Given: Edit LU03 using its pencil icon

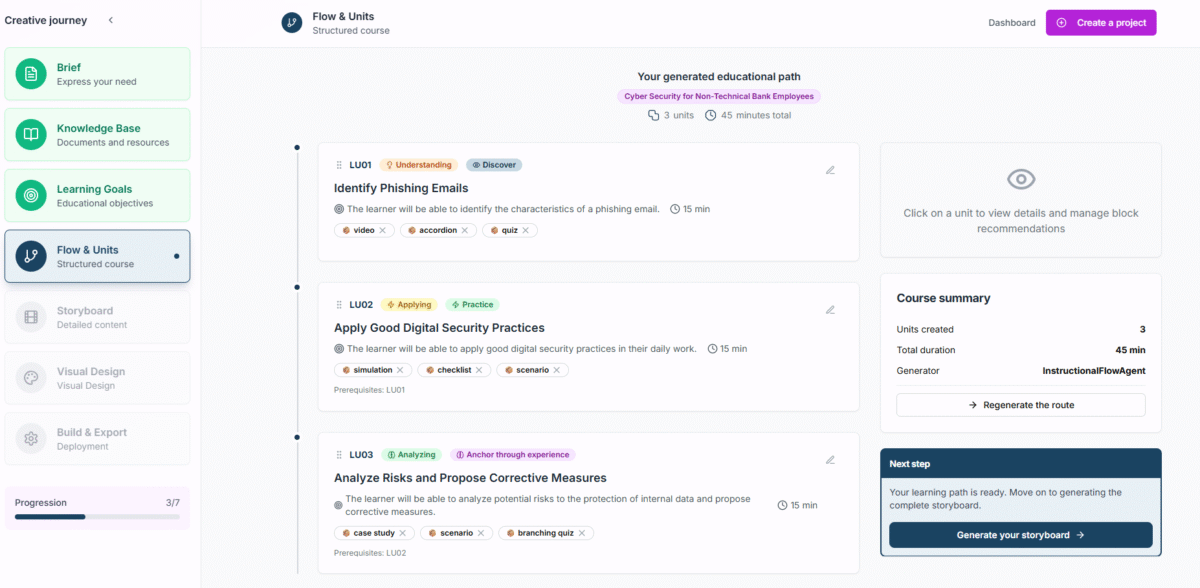Looking at the screenshot, I should (830, 460).
